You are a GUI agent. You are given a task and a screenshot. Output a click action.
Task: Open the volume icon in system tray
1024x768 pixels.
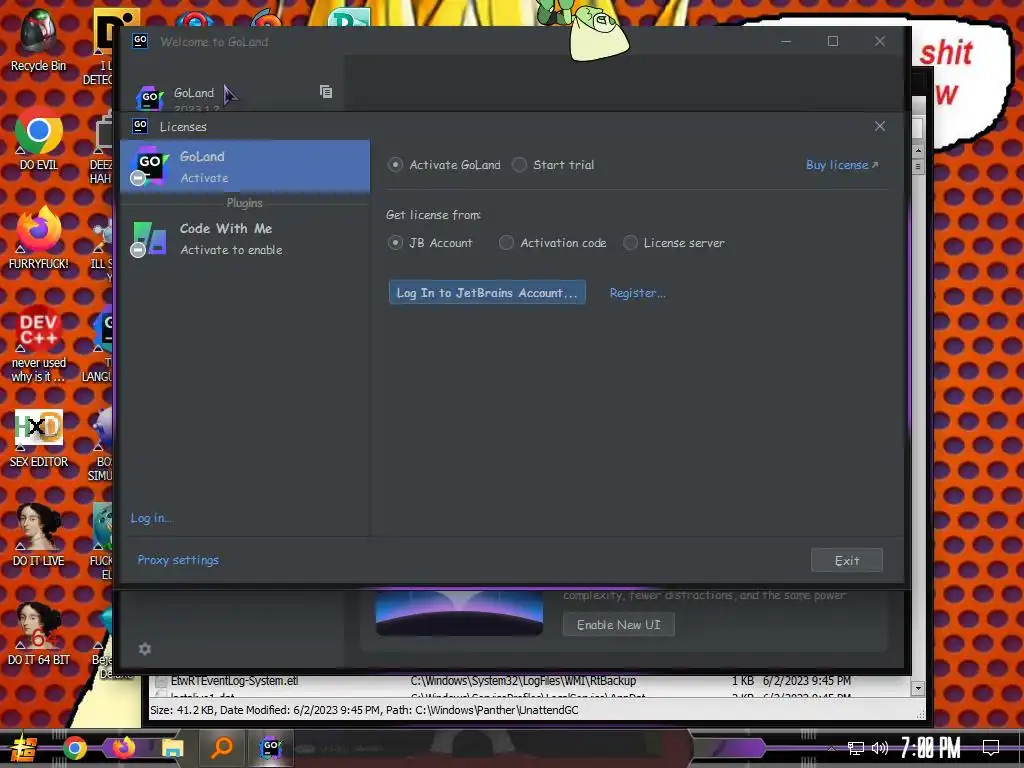pyautogui.click(x=880, y=748)
